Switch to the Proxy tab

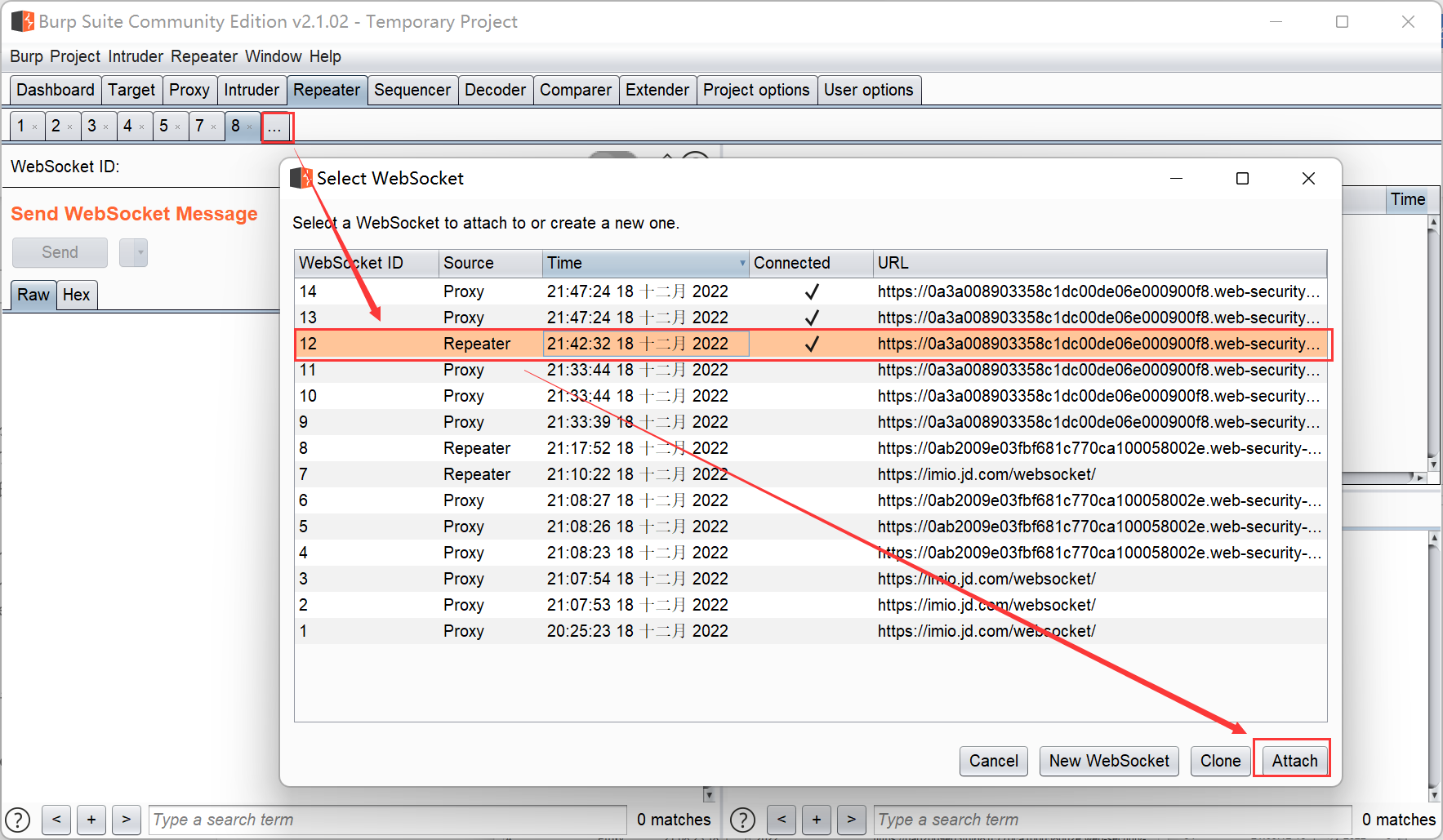tap(189, 90)
